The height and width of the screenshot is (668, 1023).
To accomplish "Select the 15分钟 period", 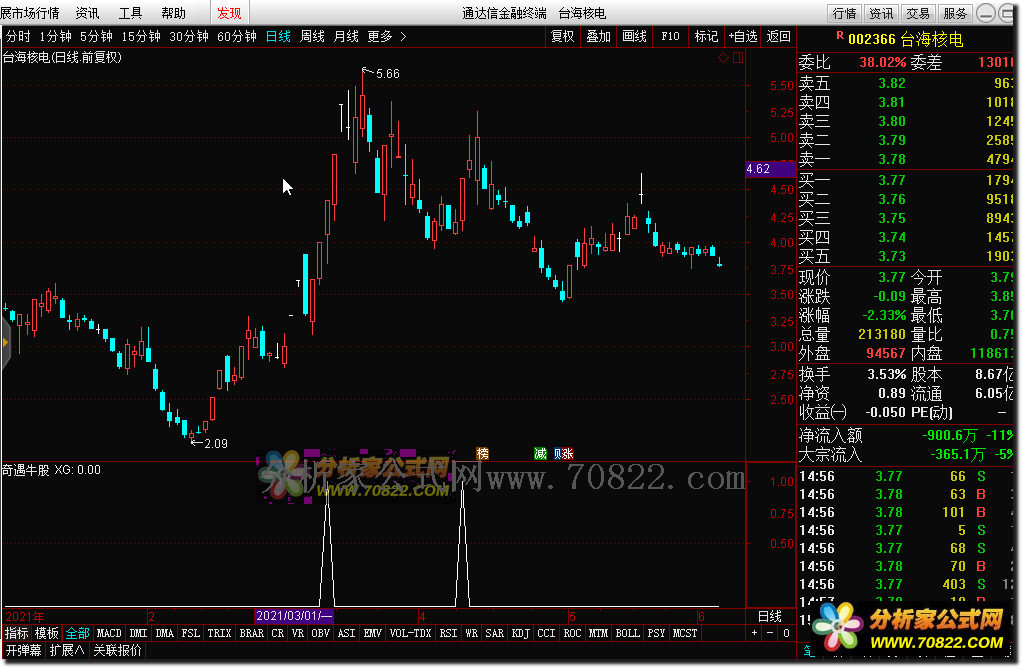I will [141, 37].
